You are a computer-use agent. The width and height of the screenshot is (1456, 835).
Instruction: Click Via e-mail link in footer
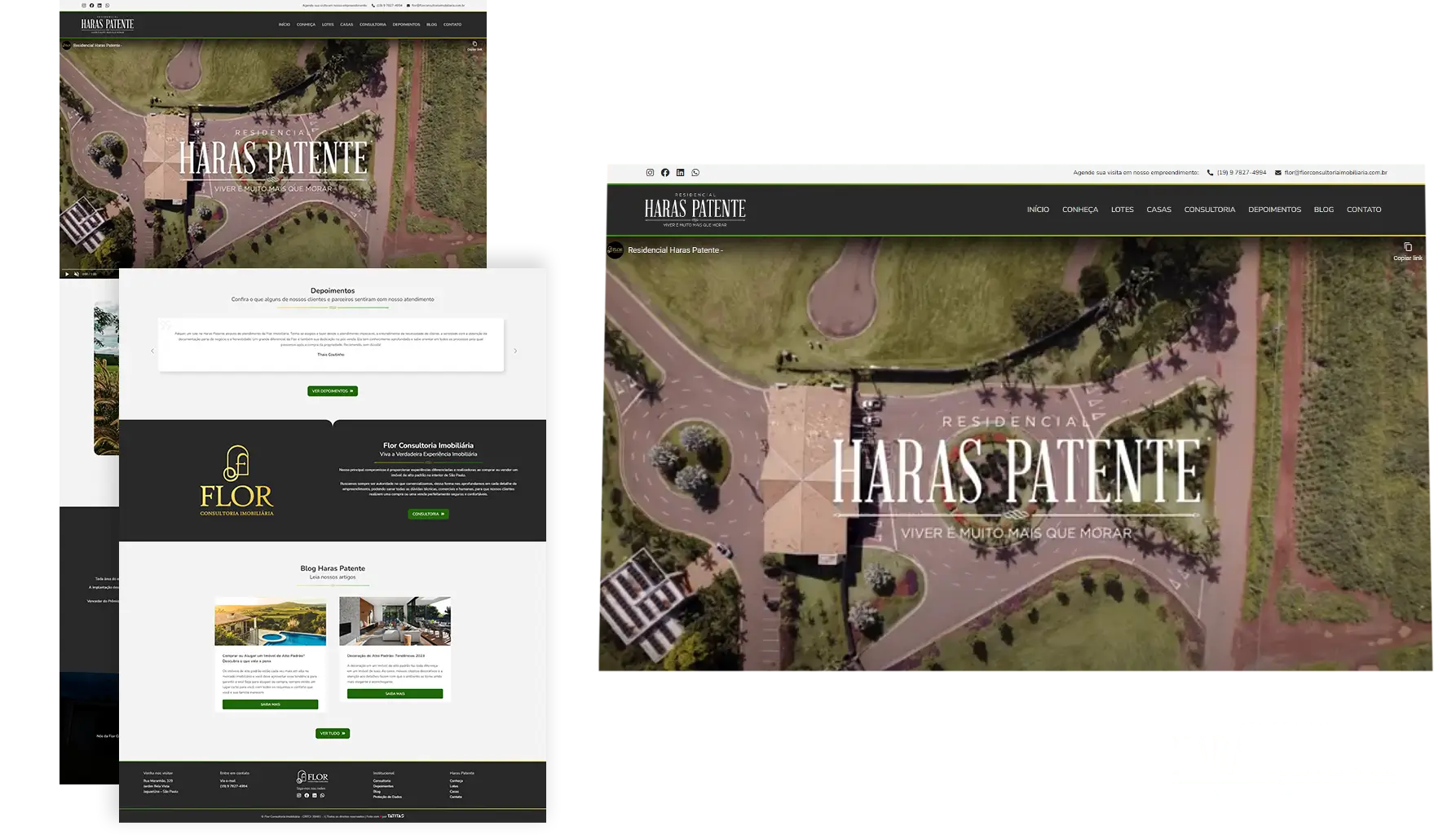tap(227, 780)
